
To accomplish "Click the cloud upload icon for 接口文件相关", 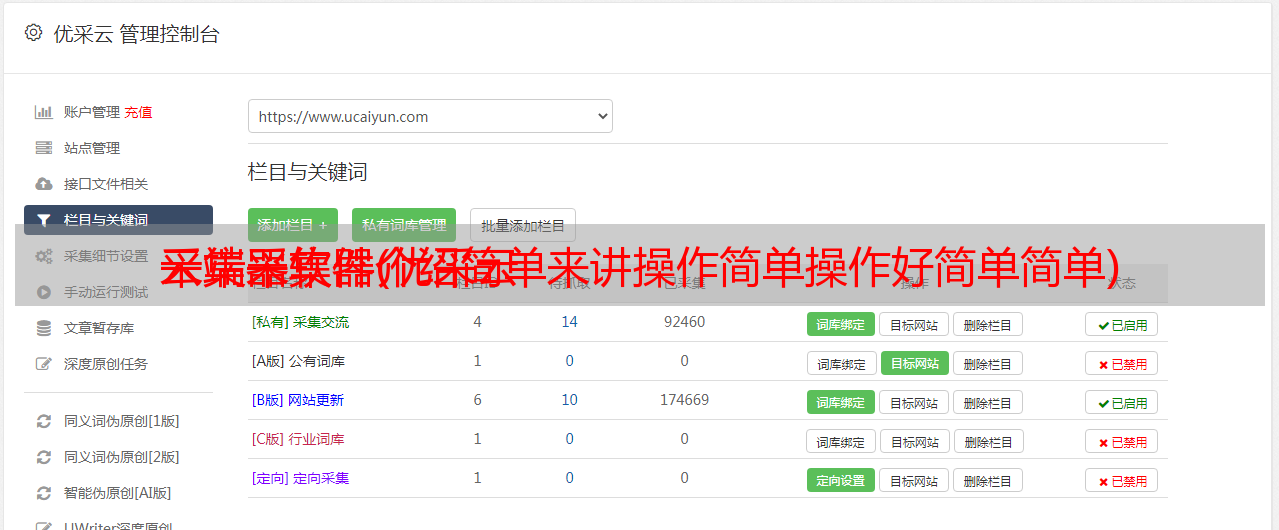I will tap(43, 184).
